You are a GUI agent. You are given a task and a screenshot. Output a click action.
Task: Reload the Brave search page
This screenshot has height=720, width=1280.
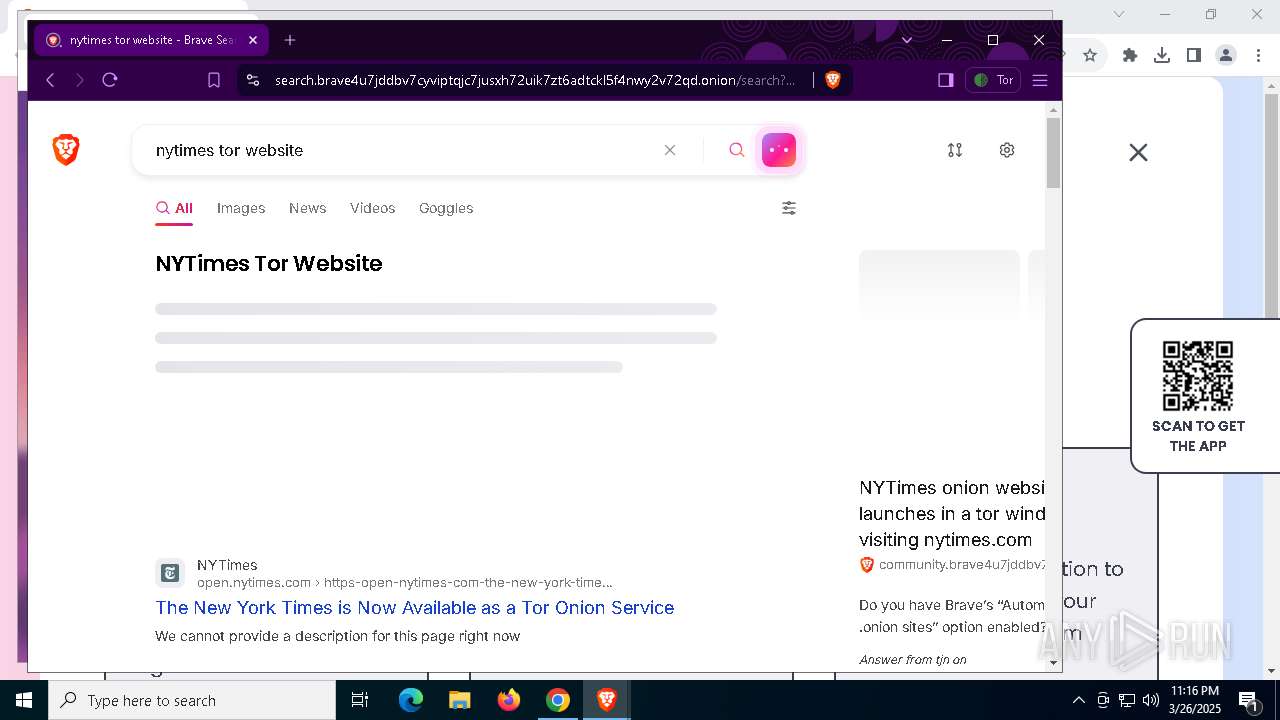[110, 80]
